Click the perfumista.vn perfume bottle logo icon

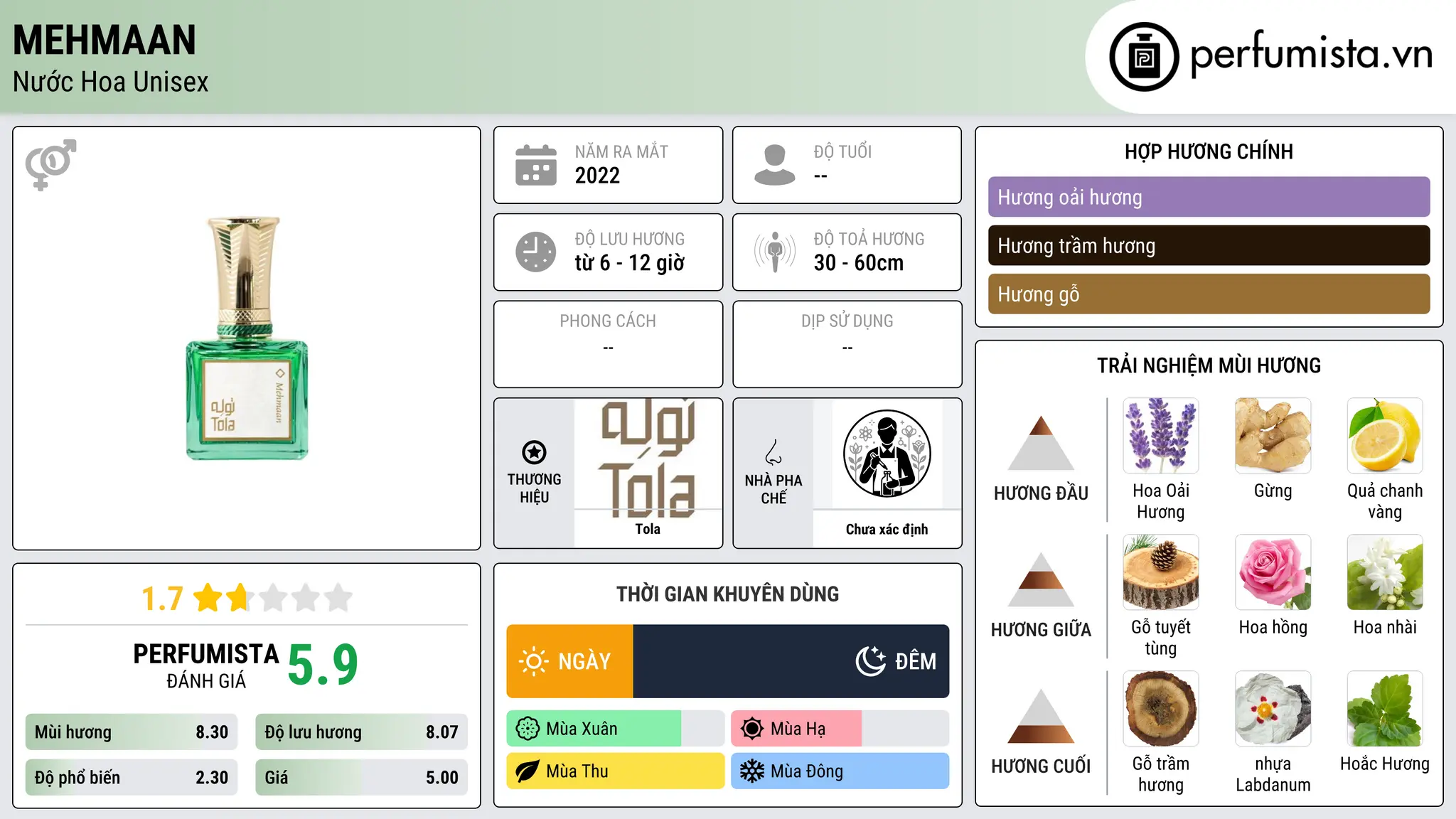point(1144,57)
